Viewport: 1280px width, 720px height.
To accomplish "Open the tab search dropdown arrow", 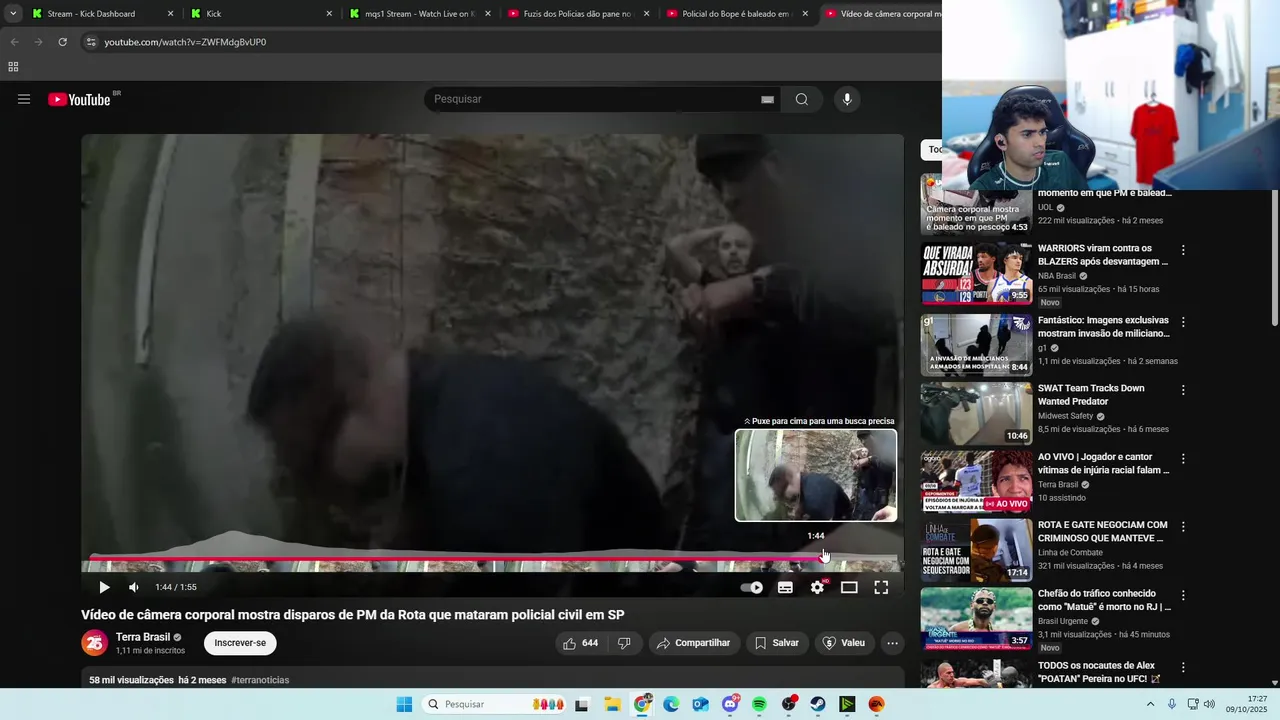I will 13,14.
